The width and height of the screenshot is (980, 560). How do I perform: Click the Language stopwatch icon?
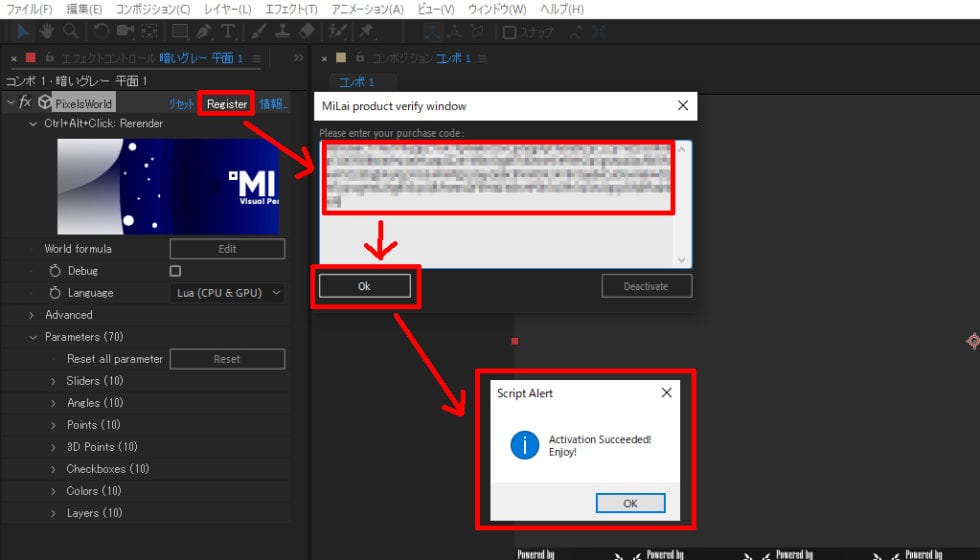[x=53, y=293]
